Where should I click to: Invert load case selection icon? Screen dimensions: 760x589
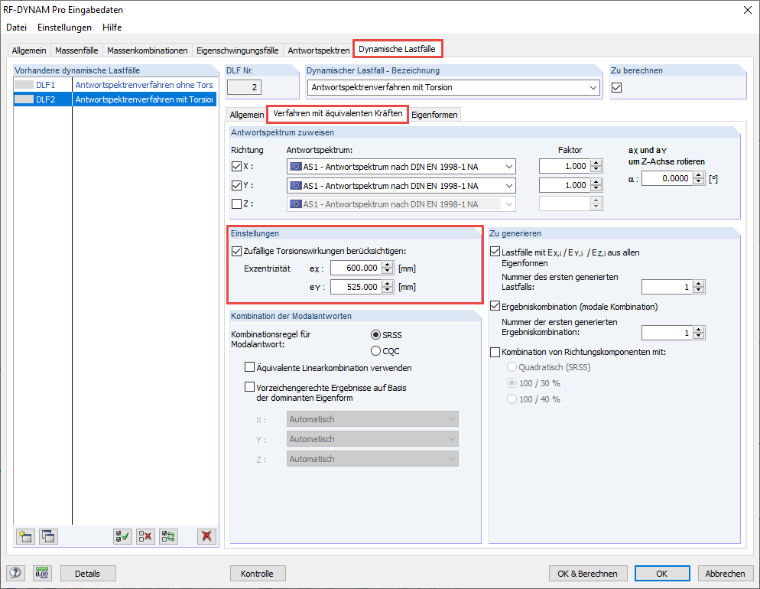click(168, 536)
